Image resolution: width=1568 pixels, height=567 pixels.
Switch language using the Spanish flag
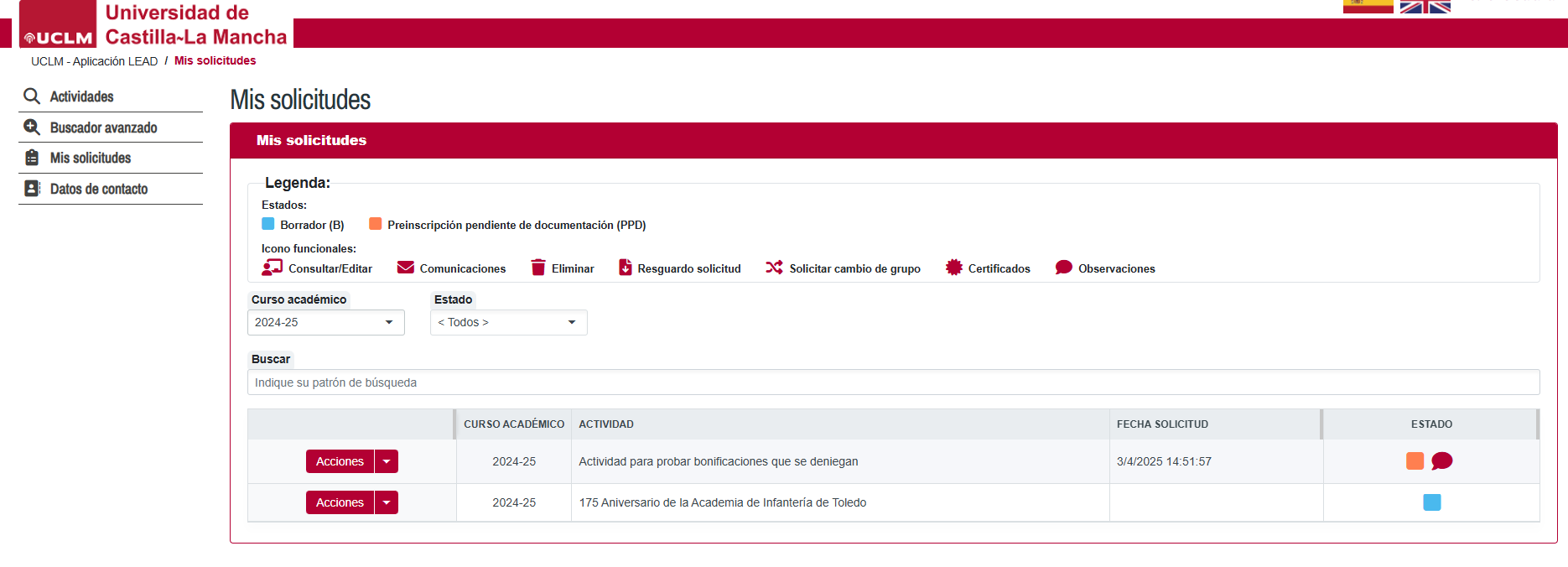coord(1368,7)
